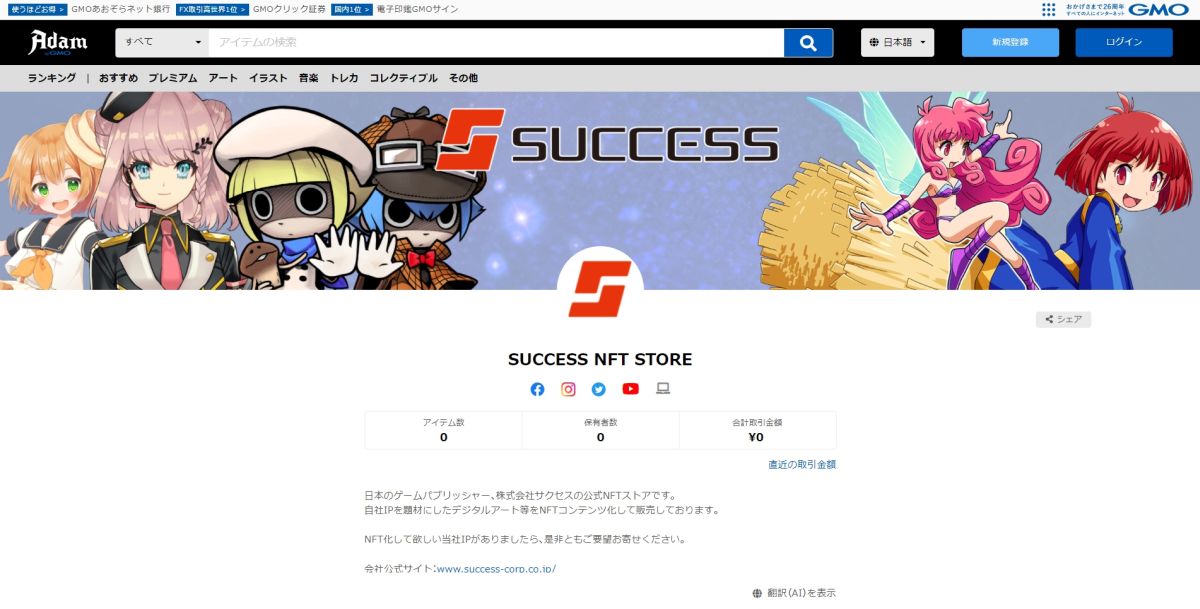Click the Share (シェア) button
The image size is (1200, 609).
click(x=1063, y=320)
